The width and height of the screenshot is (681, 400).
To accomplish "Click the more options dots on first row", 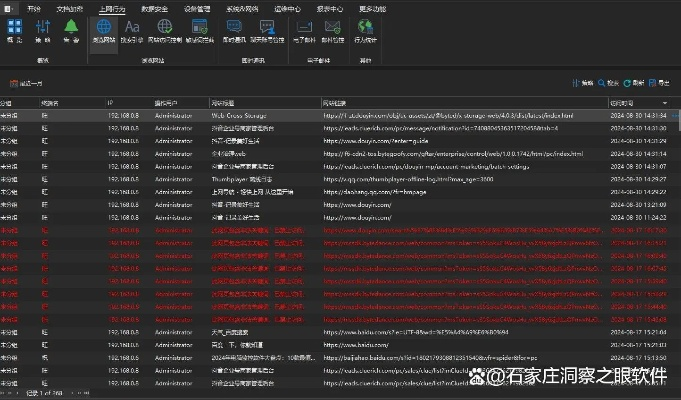I will click(x=674, y=116).
